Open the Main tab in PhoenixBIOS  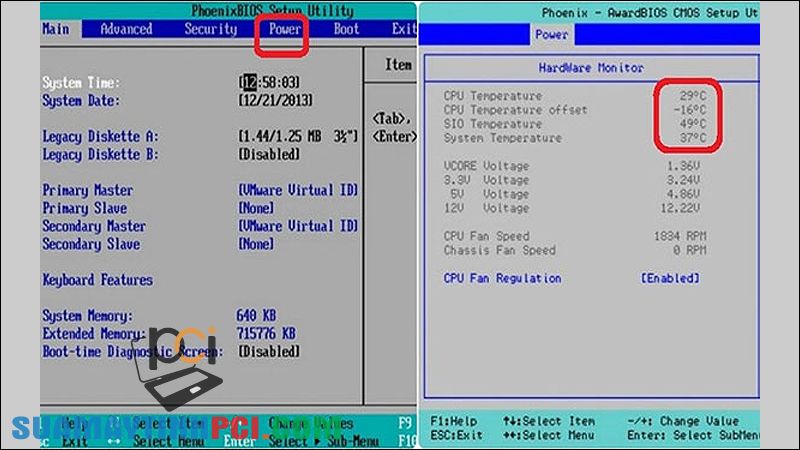tap(56, 29)
